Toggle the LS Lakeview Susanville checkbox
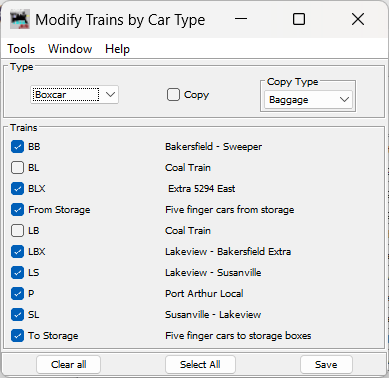Screen dimensions: 389x378 17,273
